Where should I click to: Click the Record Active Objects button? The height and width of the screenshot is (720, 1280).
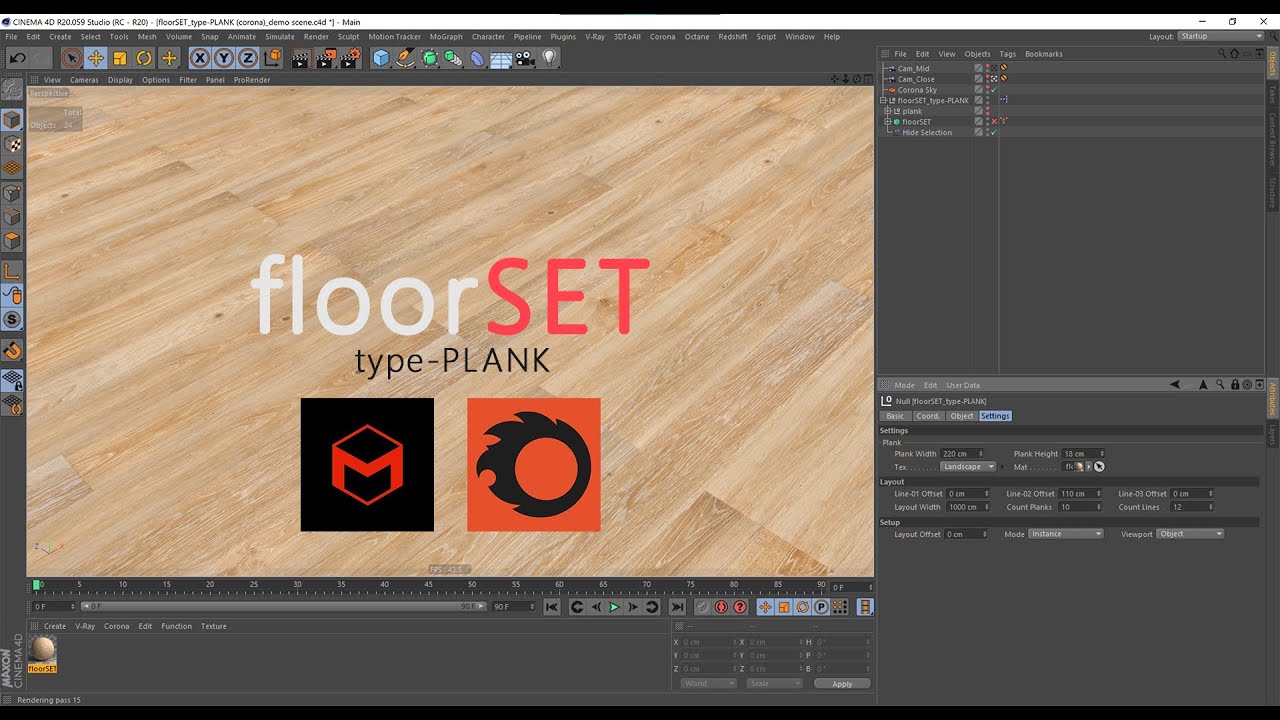[x=703, y=607]
